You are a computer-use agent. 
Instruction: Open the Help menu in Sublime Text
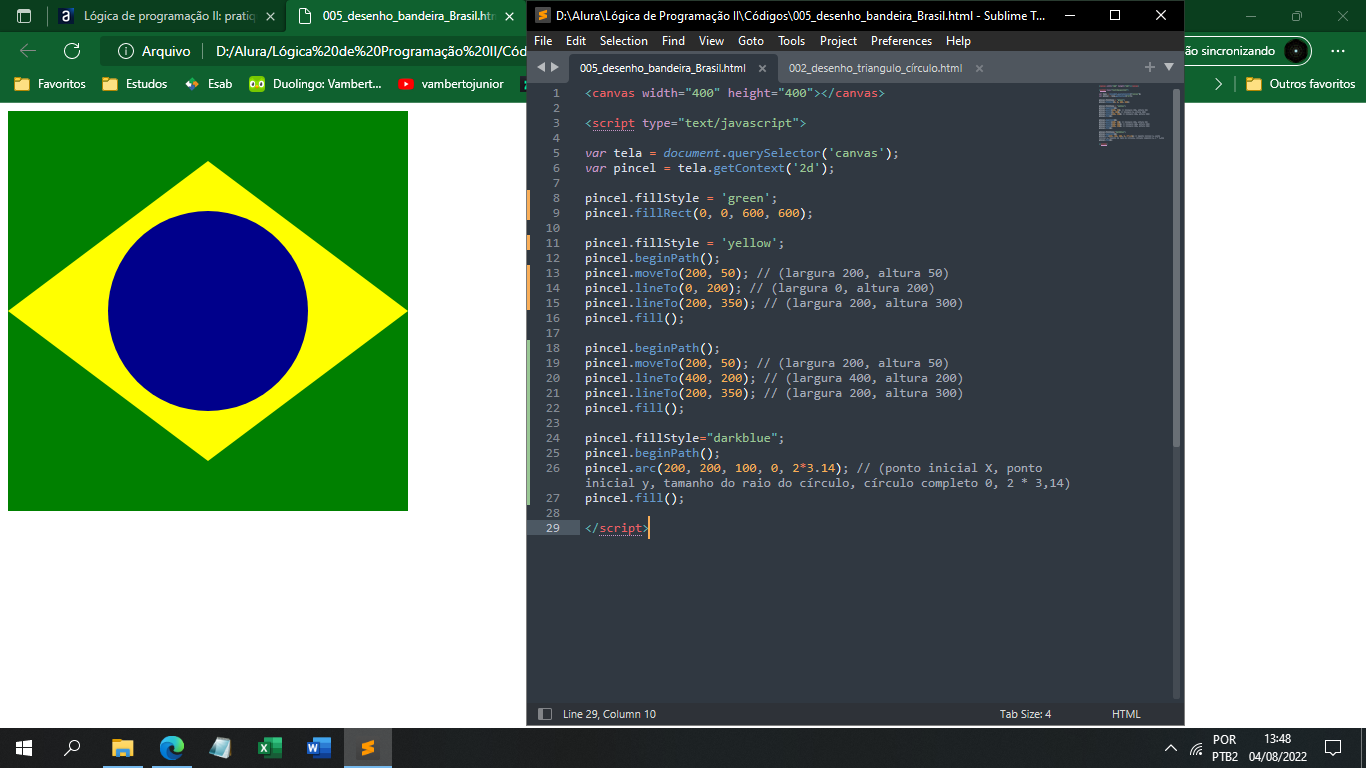(x=958, y=41)
